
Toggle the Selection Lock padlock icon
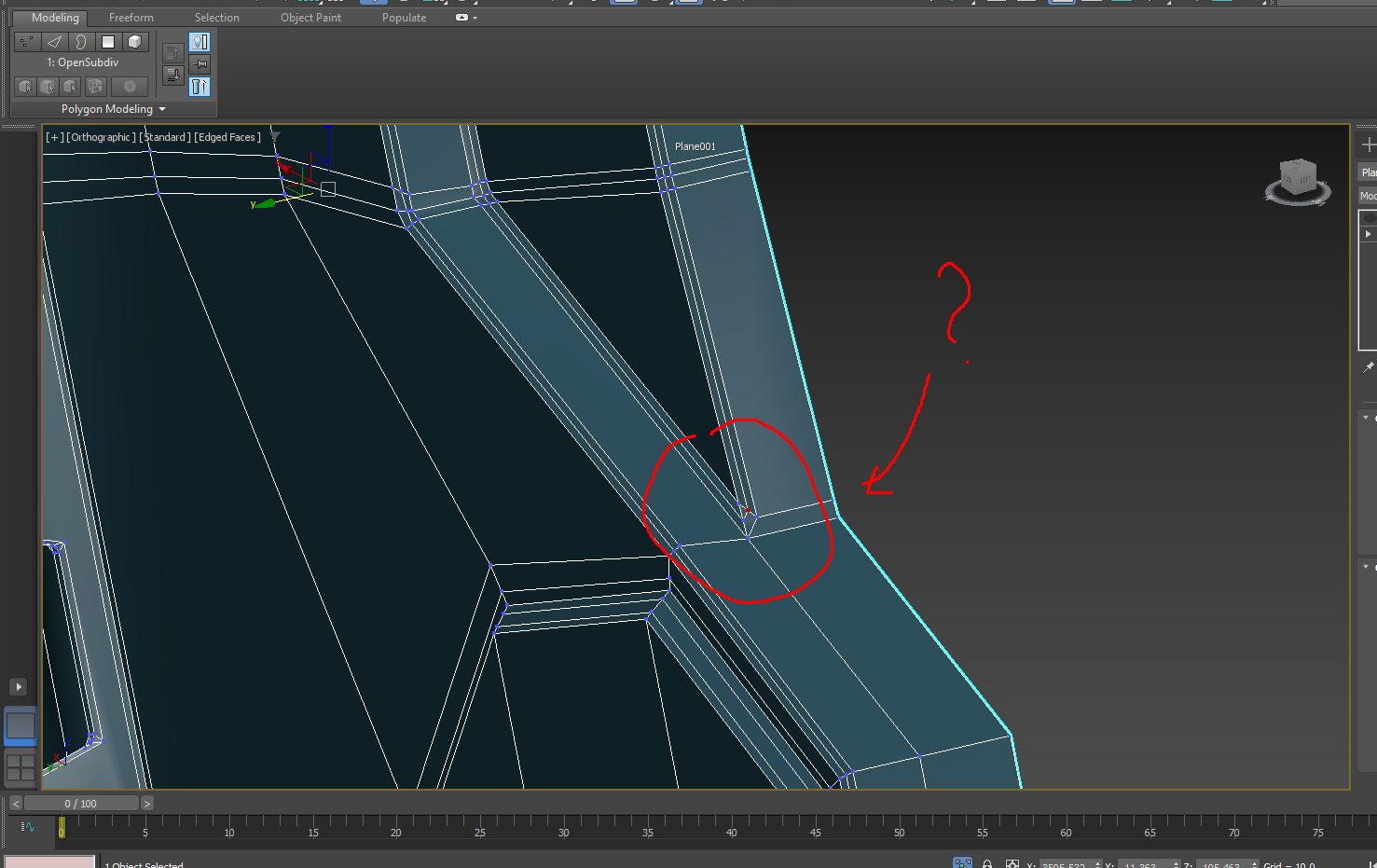click(987, 864)
